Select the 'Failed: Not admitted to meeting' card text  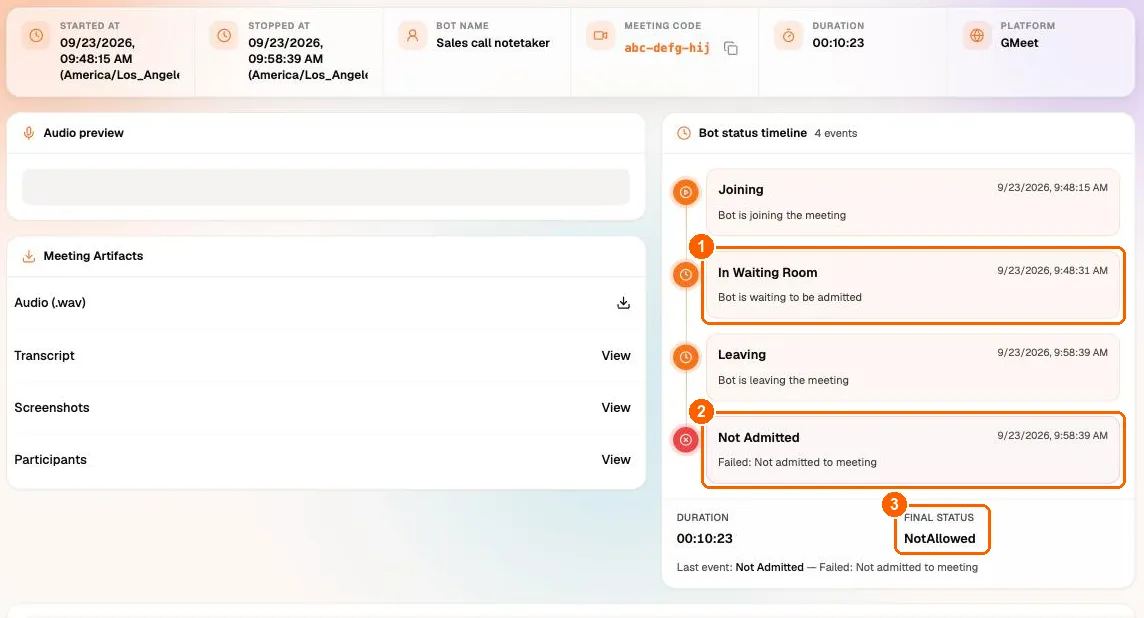pyautogui.click(x=797, y=462)
